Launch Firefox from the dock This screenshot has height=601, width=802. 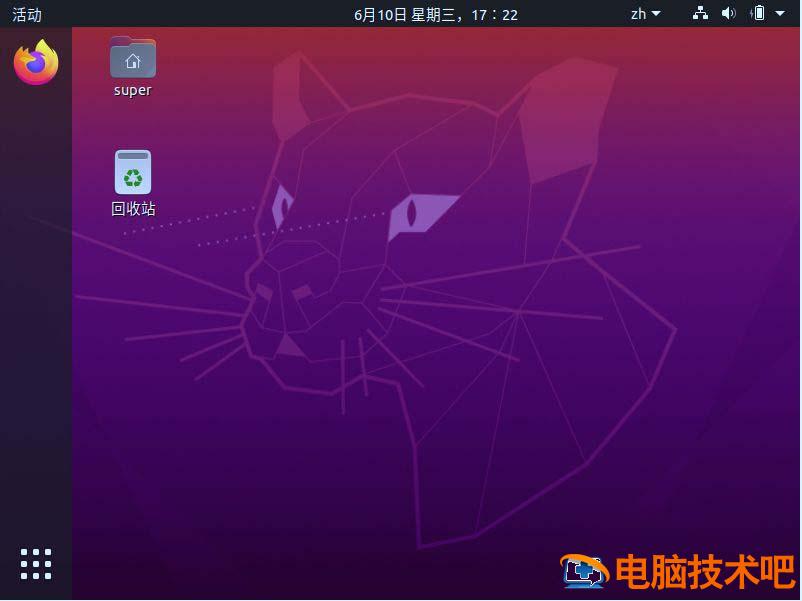pyautogui.click(x=36, y=62)
